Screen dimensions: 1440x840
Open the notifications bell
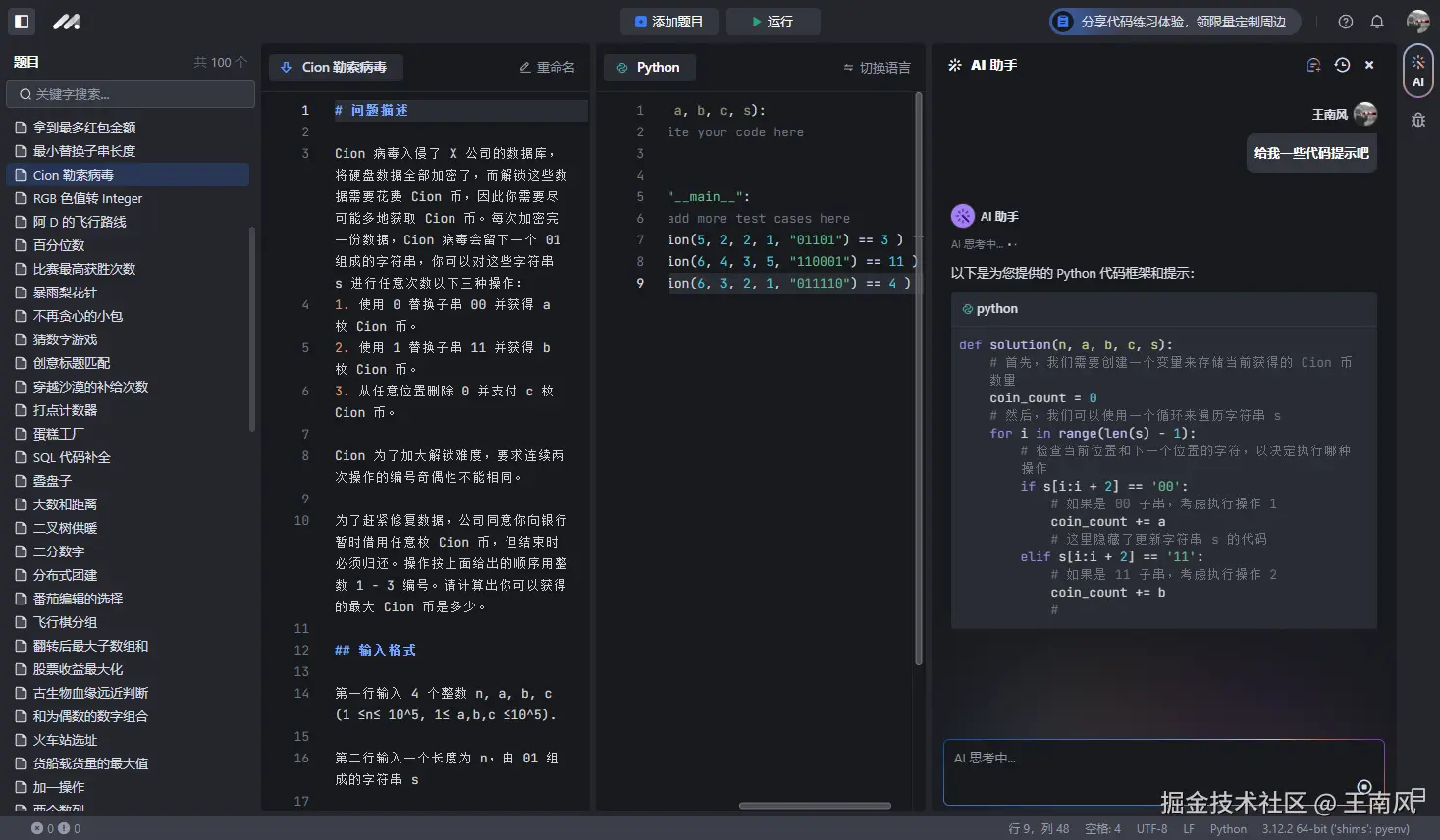[x=1377, y=22]
